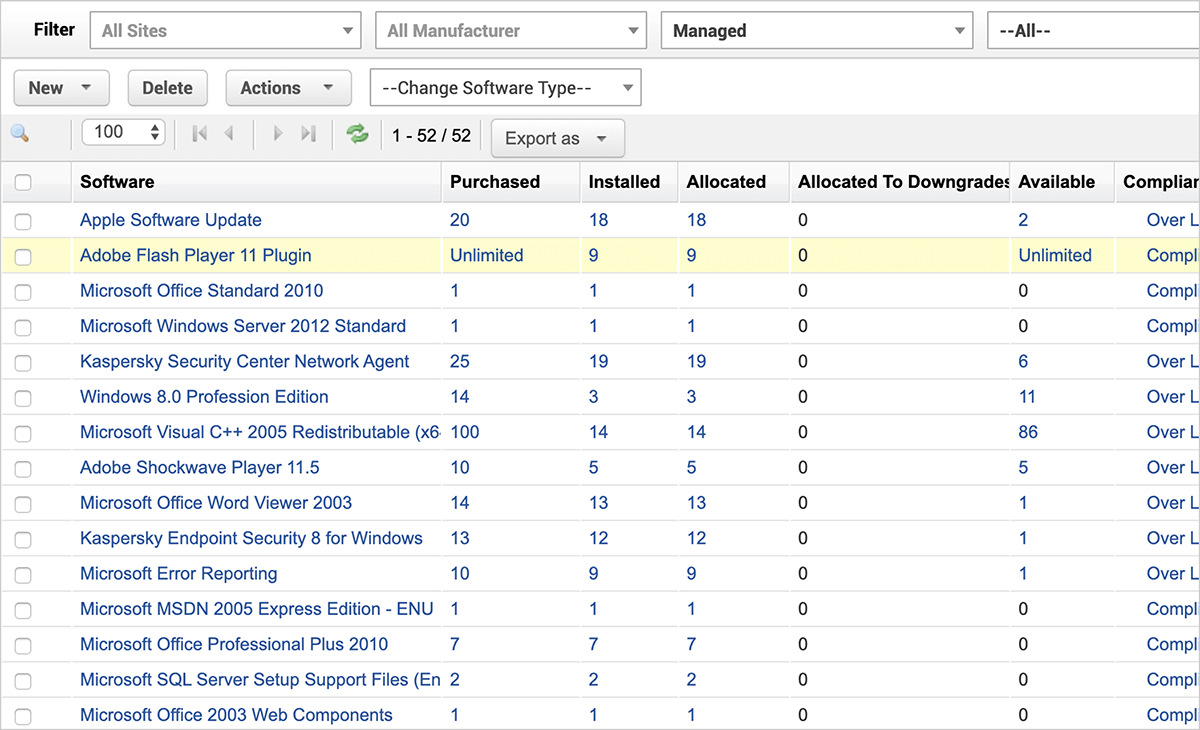The height and width of the screenshot is (730, 1200).
Task: View Kaspersky Endpoint Security 8 for Windows
Action: point(251,537)
